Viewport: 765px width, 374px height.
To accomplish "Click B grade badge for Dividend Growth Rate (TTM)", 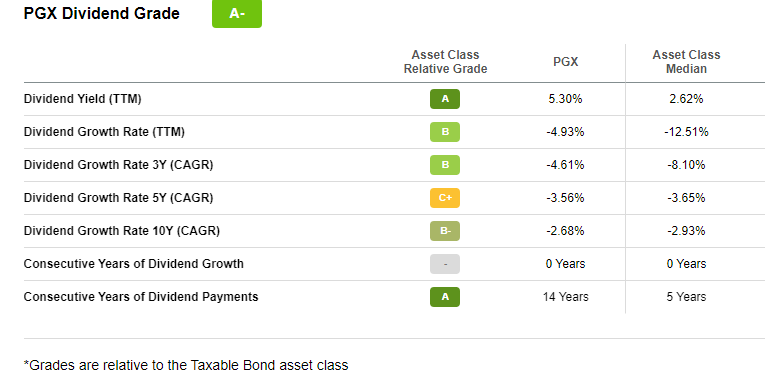I will click(444, 132).
